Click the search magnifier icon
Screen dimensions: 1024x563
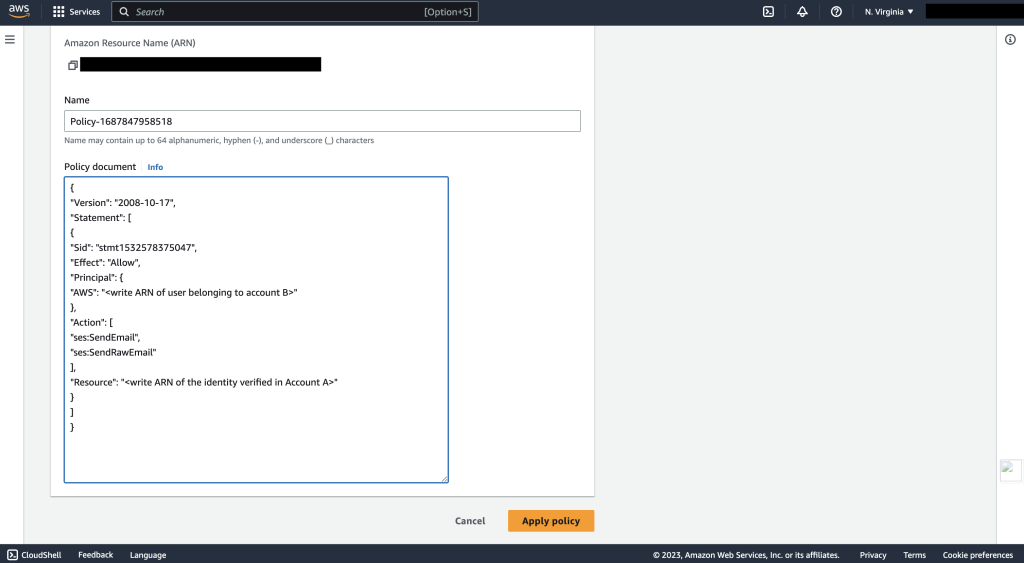(x=124, y=12)
